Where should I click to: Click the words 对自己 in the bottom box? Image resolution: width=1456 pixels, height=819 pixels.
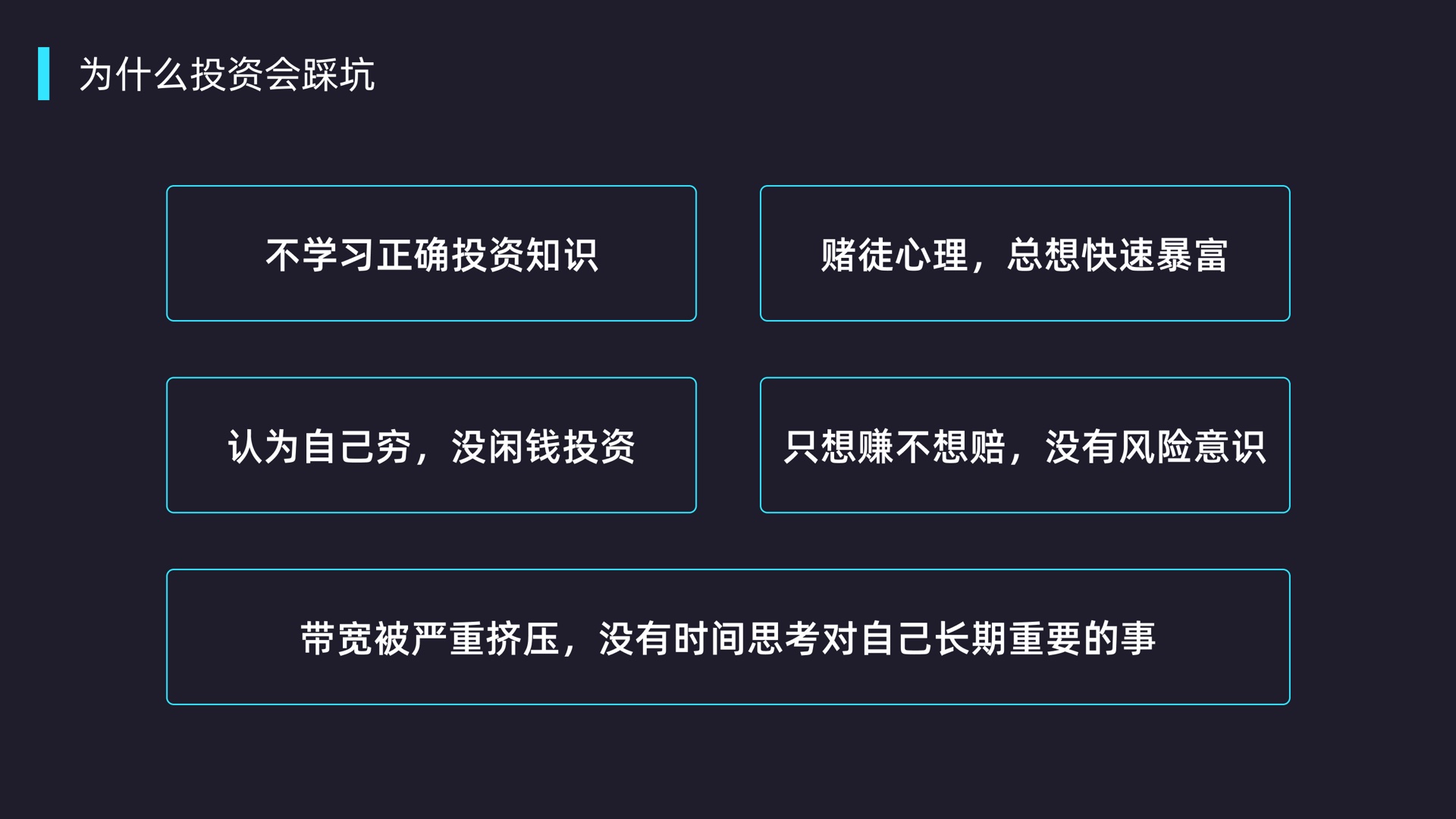(x=877, y=639)
